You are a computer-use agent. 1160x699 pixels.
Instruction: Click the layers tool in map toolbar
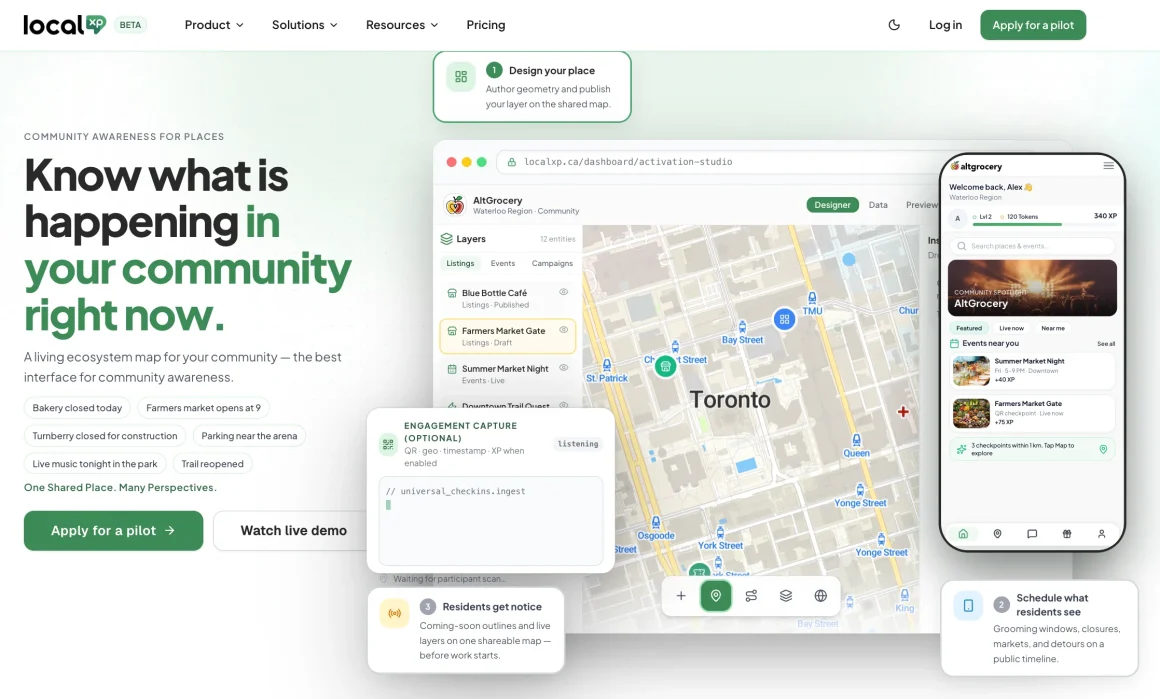click(x=786, y=595)
